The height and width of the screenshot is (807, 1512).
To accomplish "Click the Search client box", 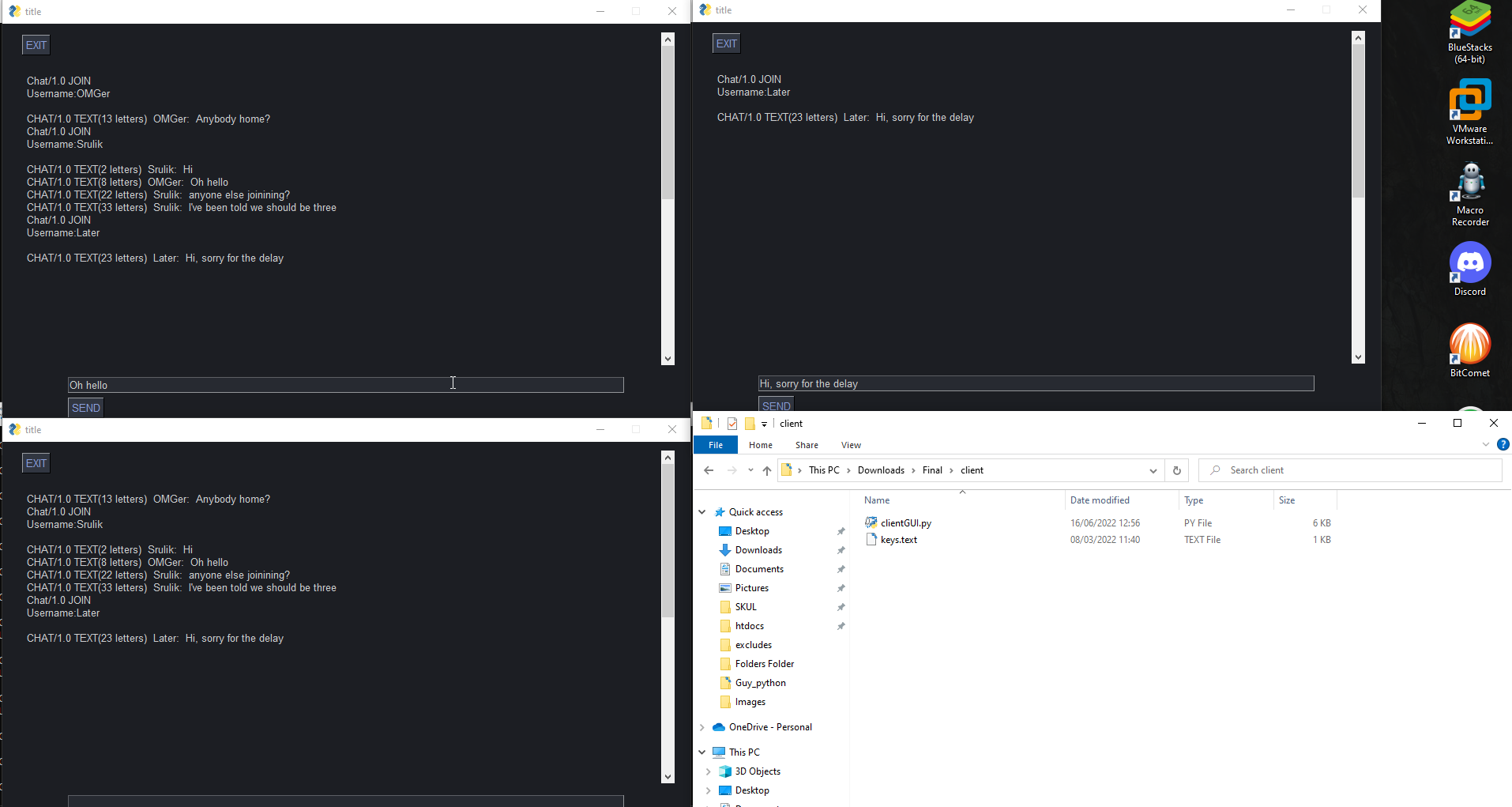I will pos(1350,470).
